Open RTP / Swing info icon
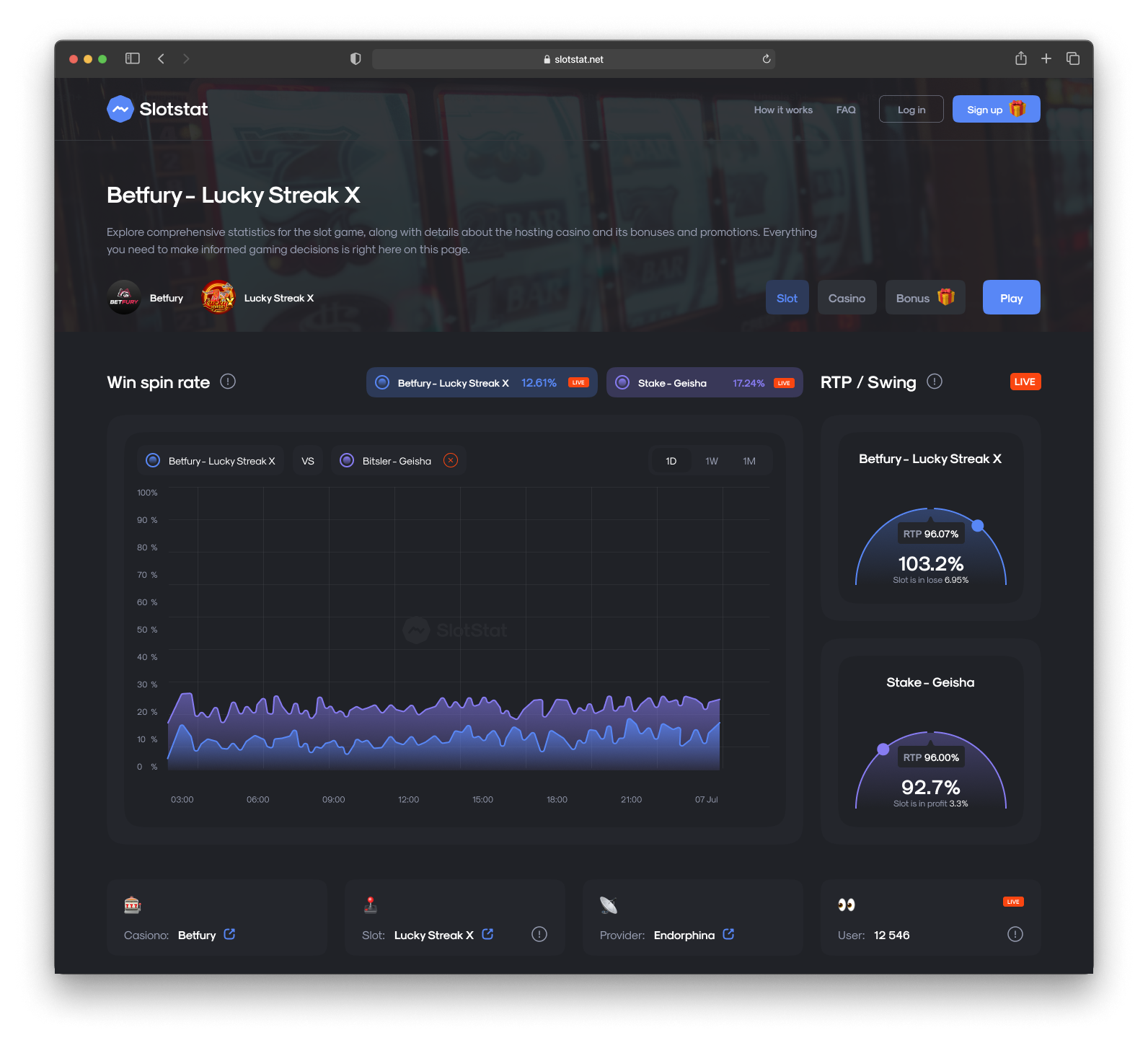This screenshot has height=1043, width=1148. click(935, 382)
